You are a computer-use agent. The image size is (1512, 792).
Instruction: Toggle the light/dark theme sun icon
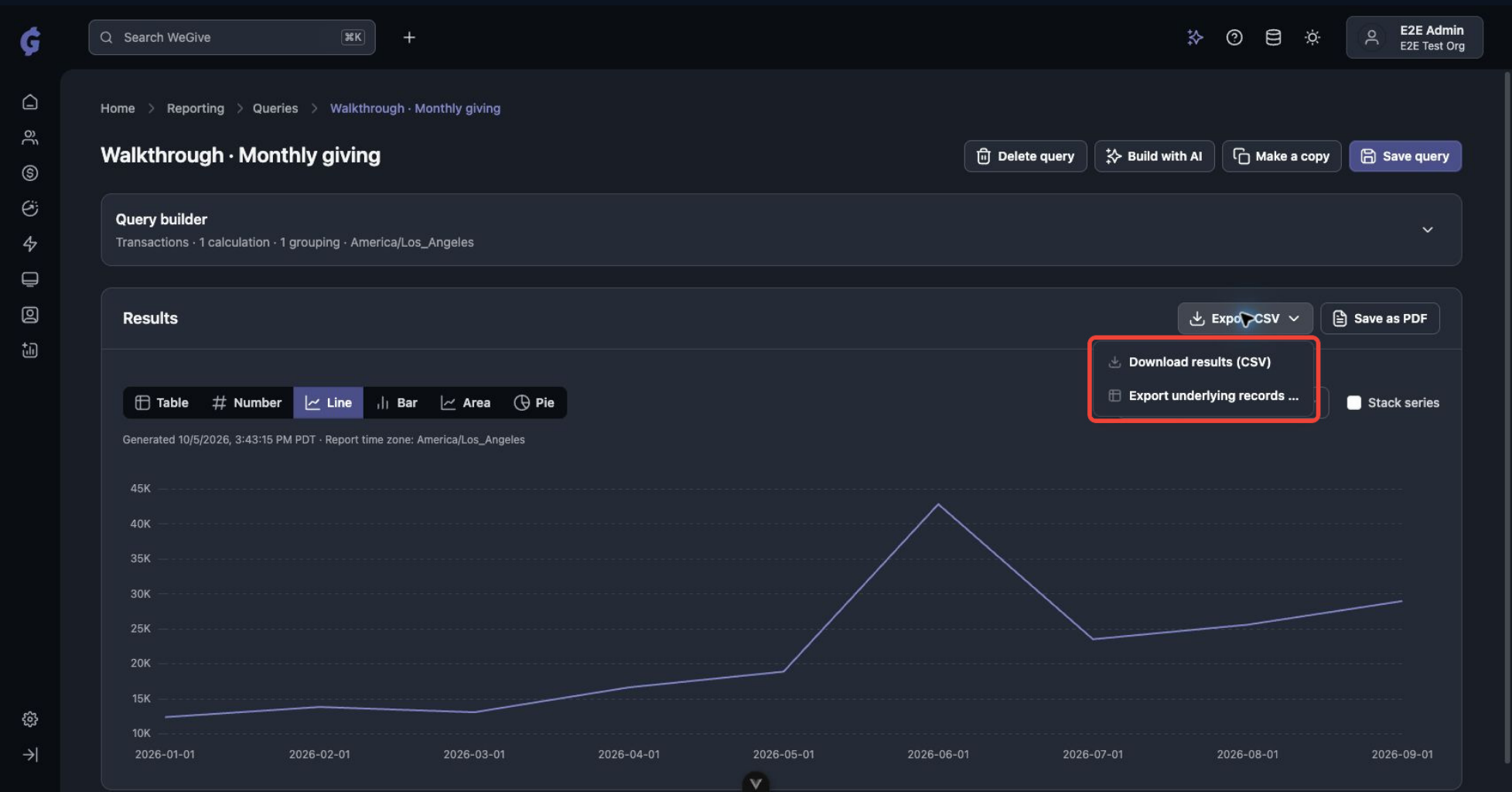tap(1312, 37)
